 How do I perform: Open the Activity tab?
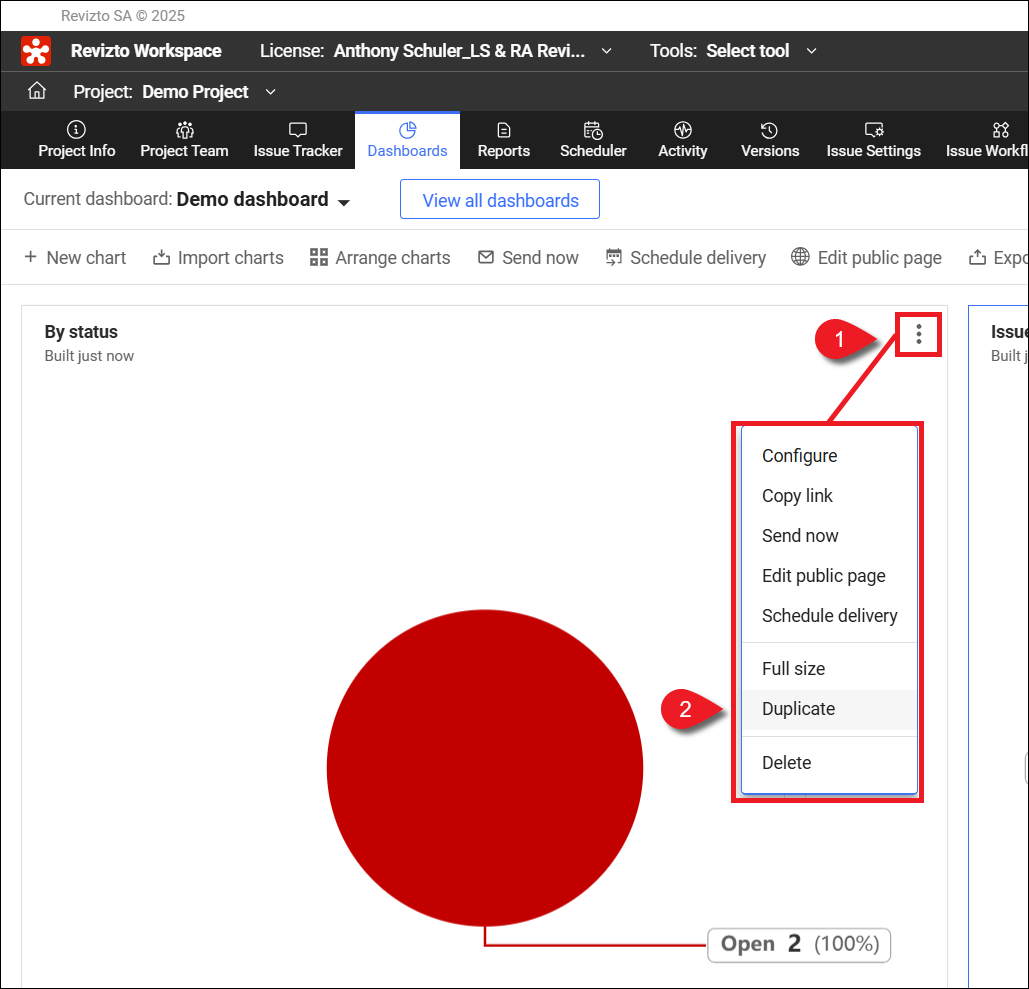683,140
